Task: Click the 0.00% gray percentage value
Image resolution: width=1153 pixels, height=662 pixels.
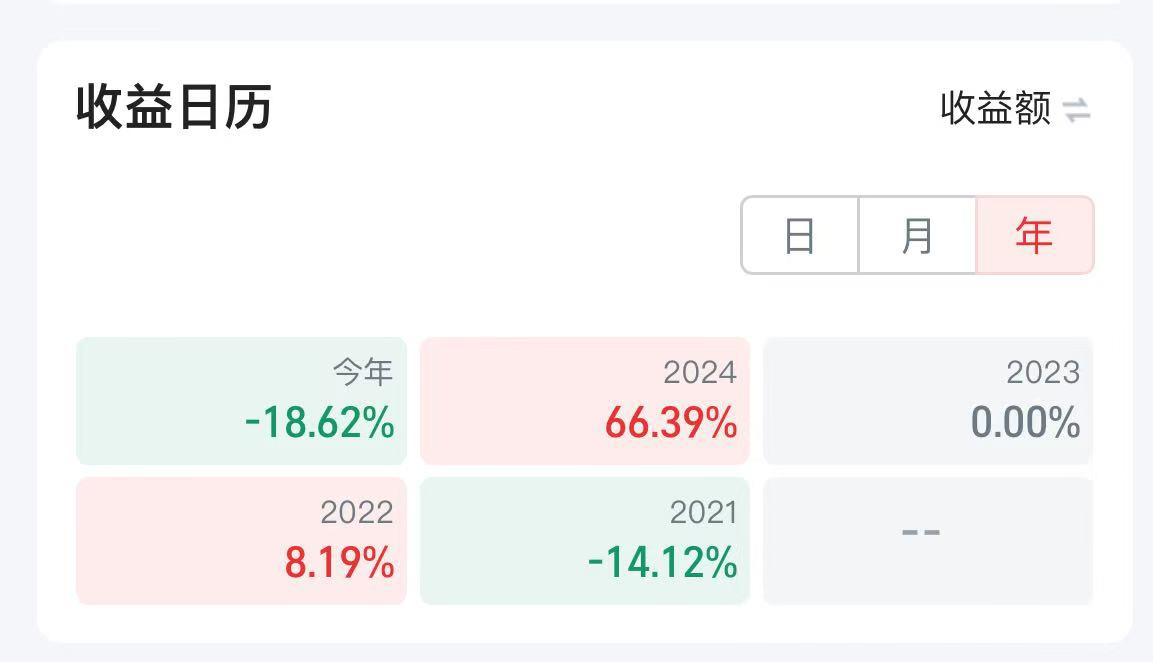Action: 1025,423
